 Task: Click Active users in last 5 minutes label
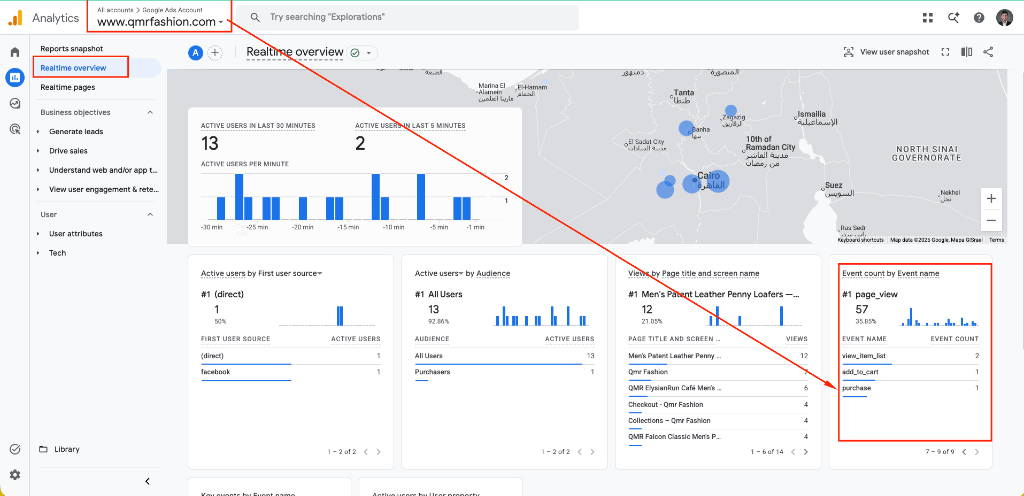(x=410, y=125)
